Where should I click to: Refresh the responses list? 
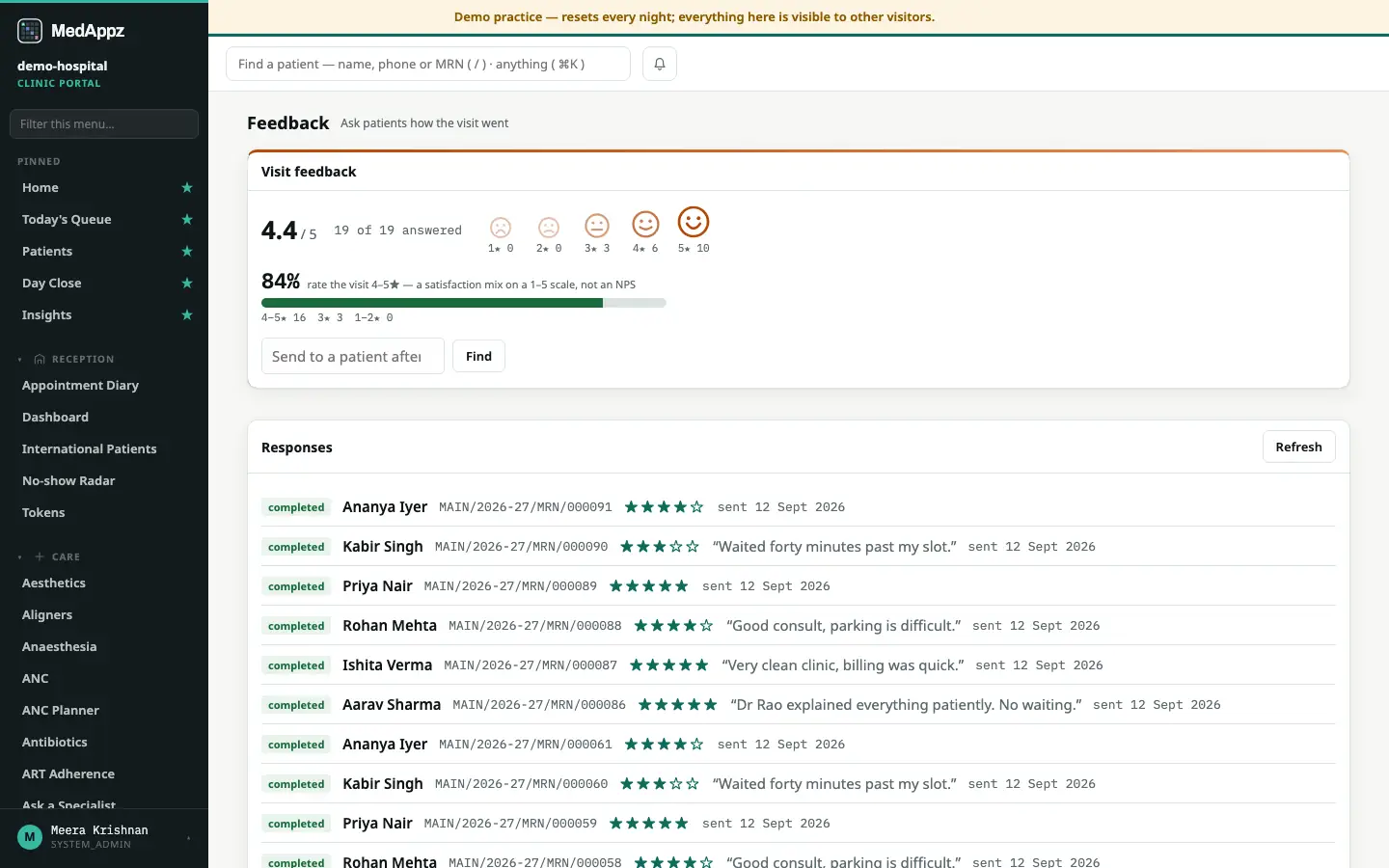tap(1298, 447)
